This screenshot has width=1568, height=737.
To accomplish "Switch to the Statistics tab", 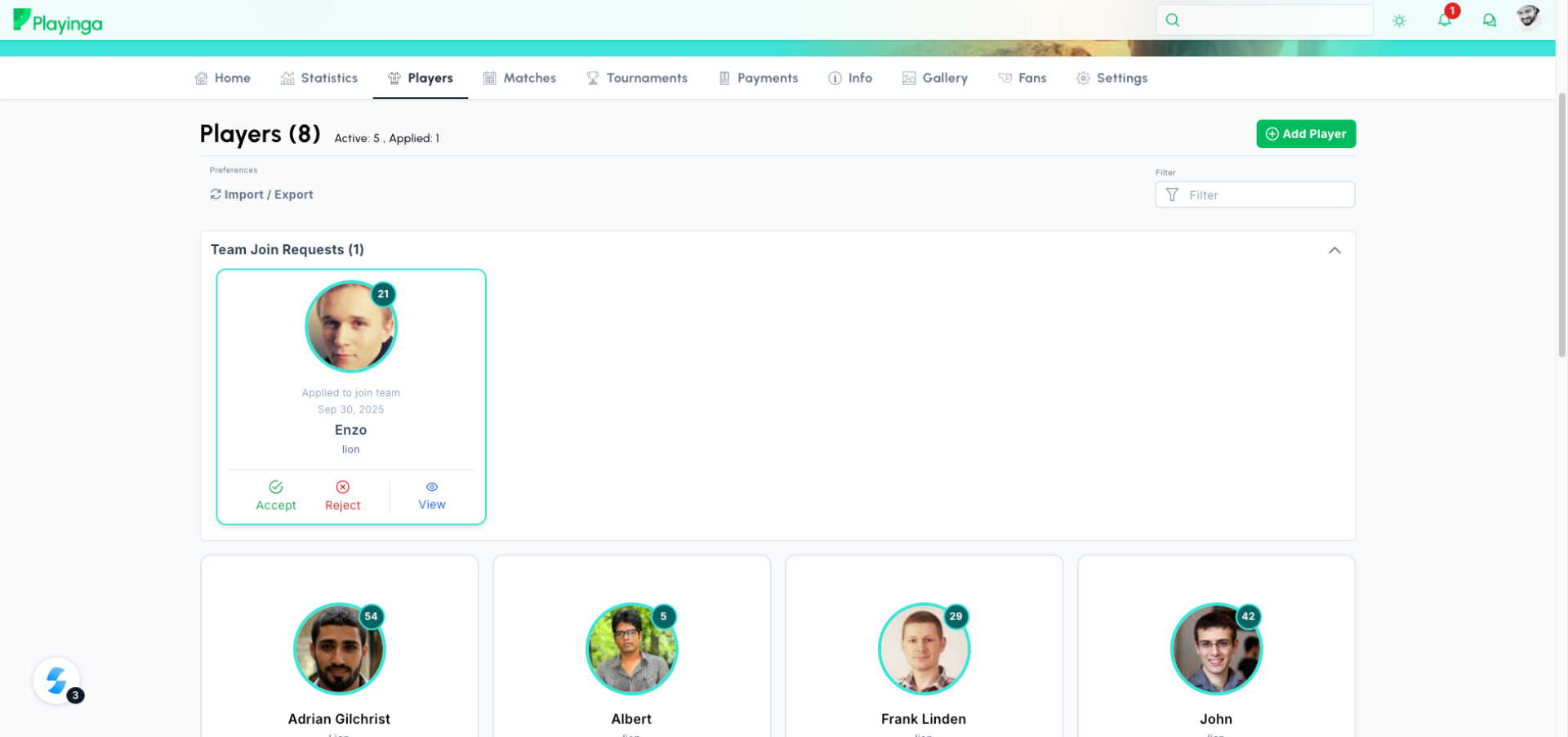I will pos(318,78).
